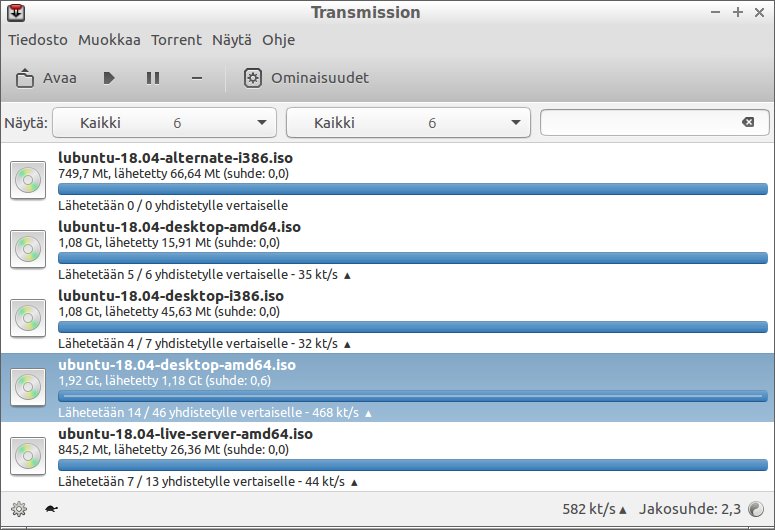Click progress bar of lubuntu-18.04-desktop-i386.iso
The width and height of the screenshot is (775, 530).
click(x=413, y=327)
